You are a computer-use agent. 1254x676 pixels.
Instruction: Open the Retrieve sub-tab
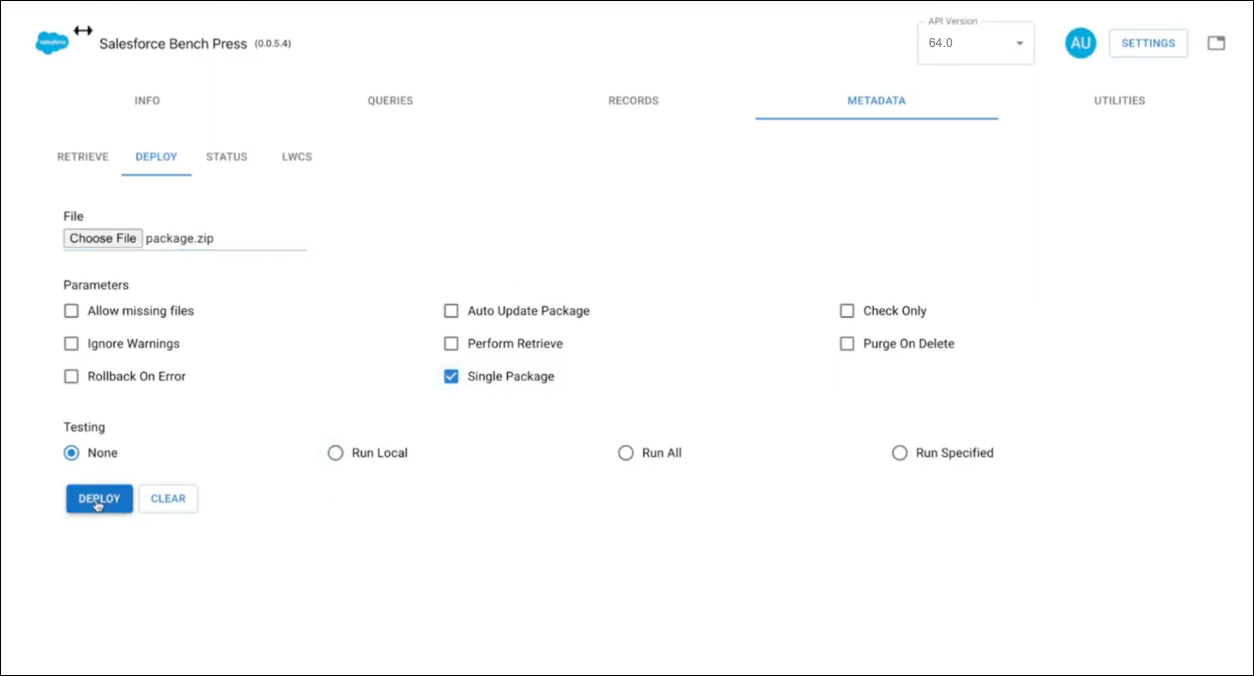83,157
